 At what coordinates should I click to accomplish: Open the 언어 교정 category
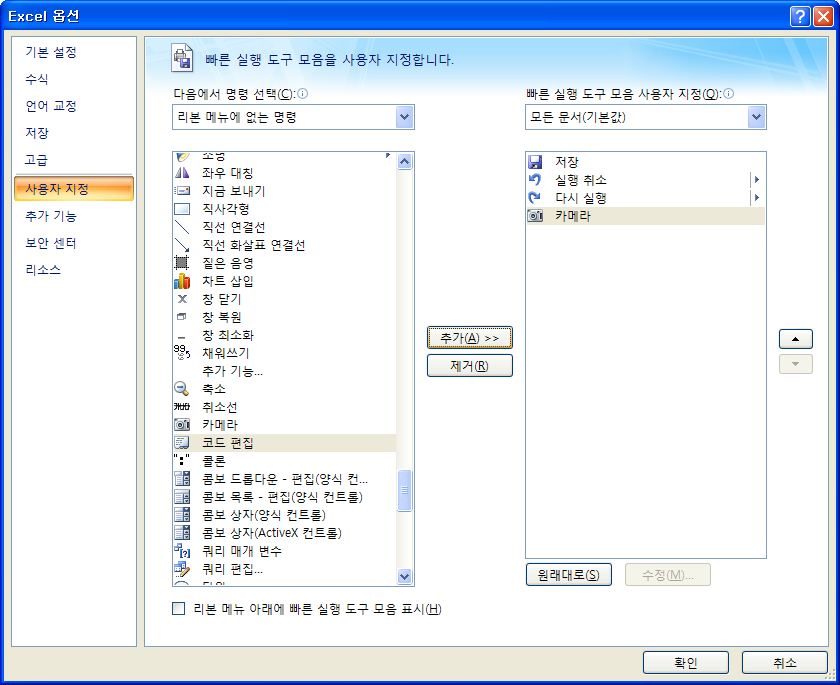74,106
